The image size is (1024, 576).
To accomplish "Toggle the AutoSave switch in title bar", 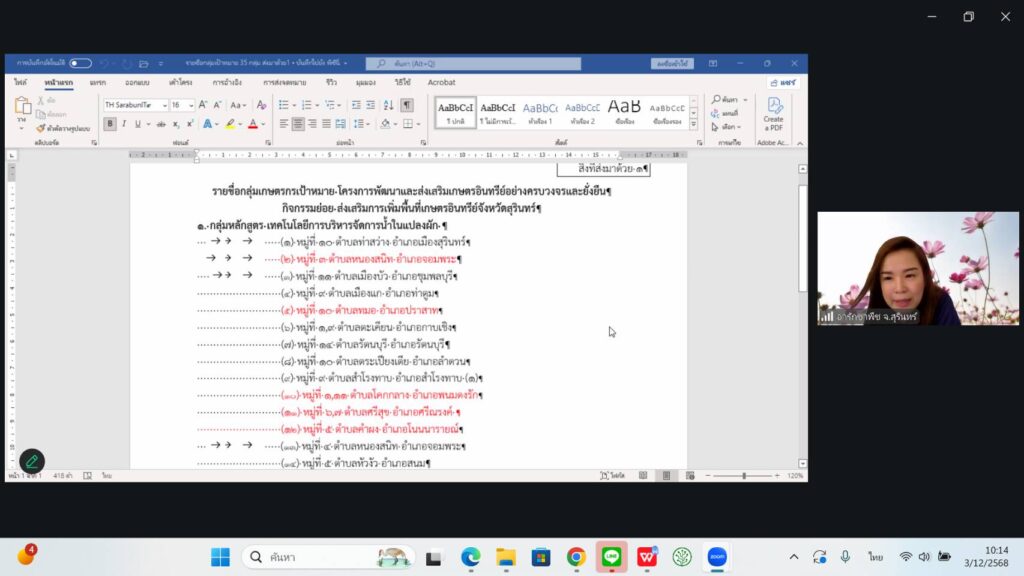I will pyautogui.click(x=80, y=63).
